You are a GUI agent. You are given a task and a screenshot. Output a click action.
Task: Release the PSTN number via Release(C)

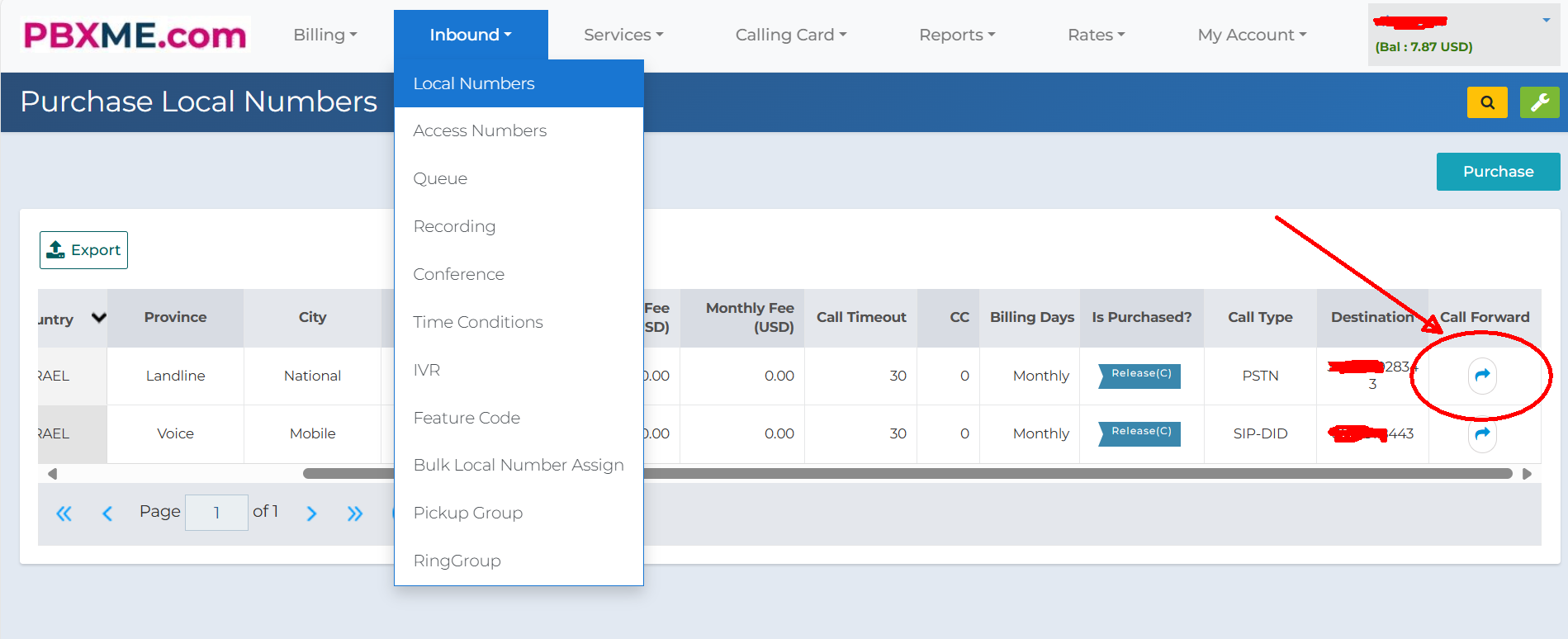1140,376
